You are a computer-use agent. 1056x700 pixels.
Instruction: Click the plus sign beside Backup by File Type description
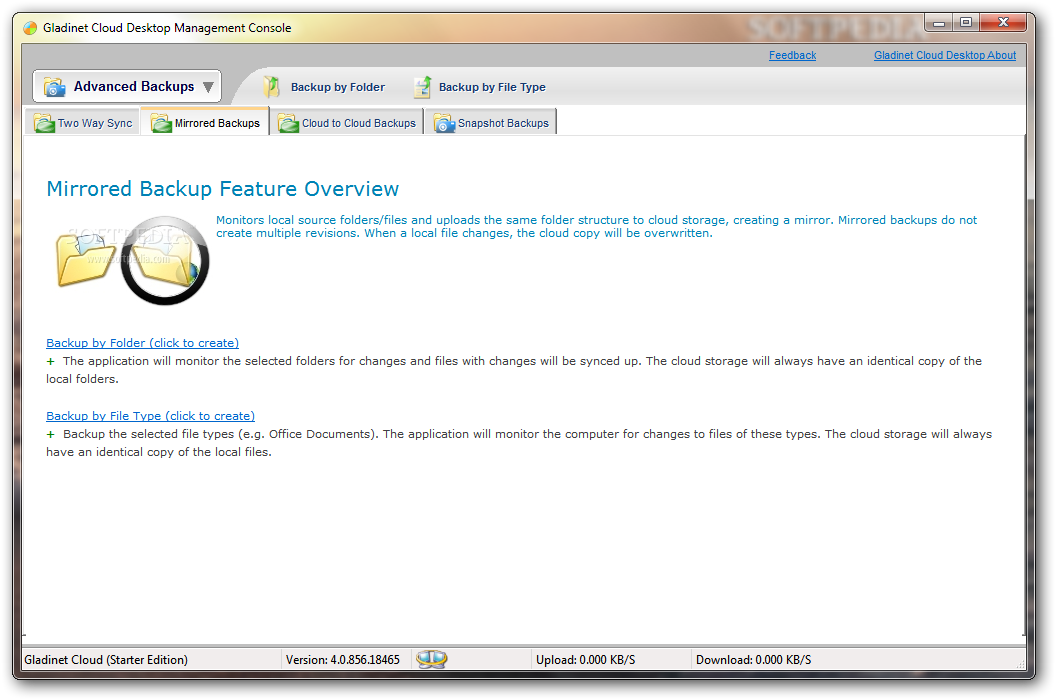(x=51, y=435)
